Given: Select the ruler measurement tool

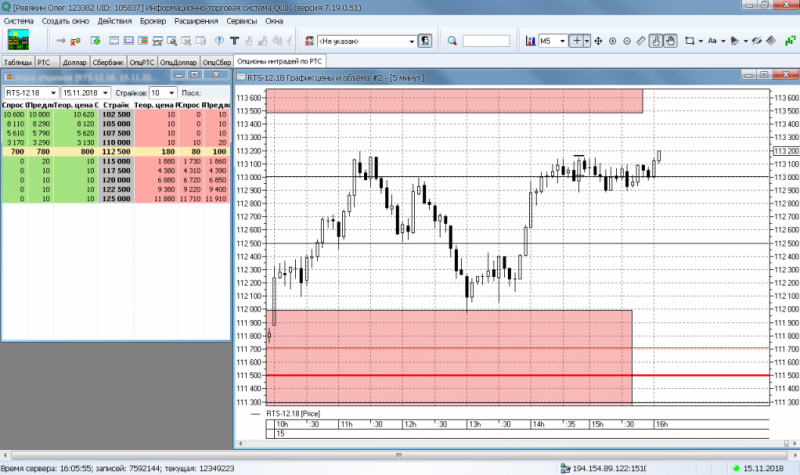Looking at the screenshot, I should [641, 41].
